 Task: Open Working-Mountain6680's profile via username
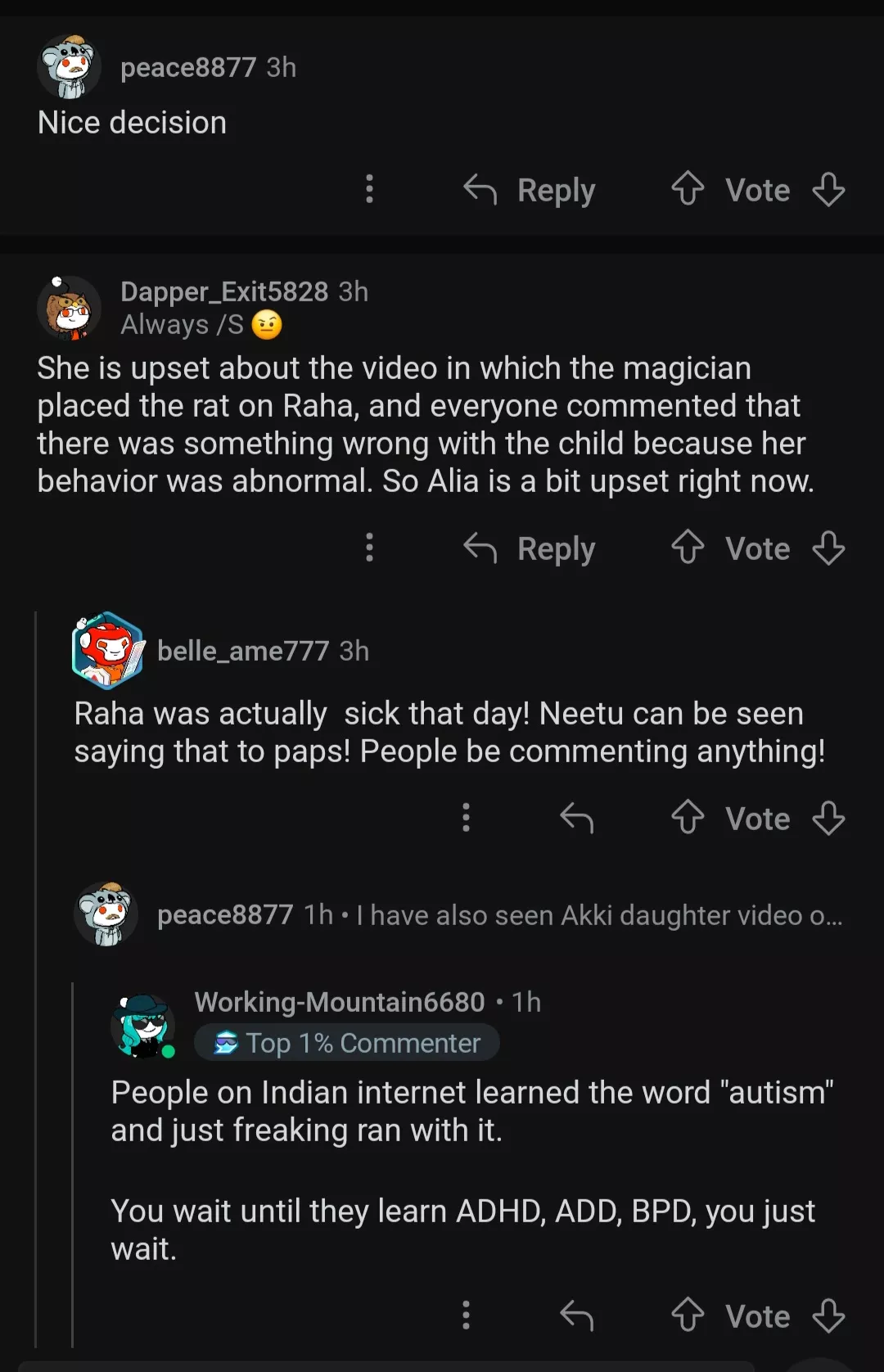(x=340, y=1002)
